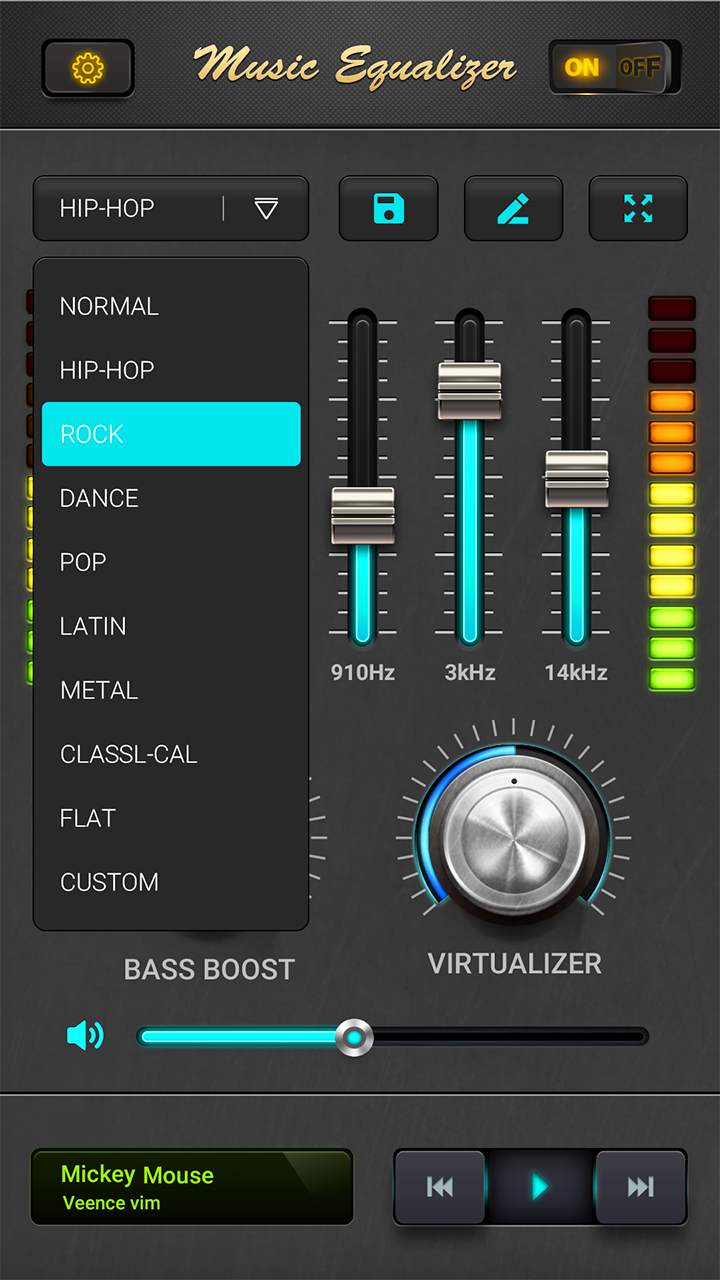This screenshot has width=720, height=1280.
Task: Choose the FLAT preset
Action: pyautogui.click(x=171, y=818)
